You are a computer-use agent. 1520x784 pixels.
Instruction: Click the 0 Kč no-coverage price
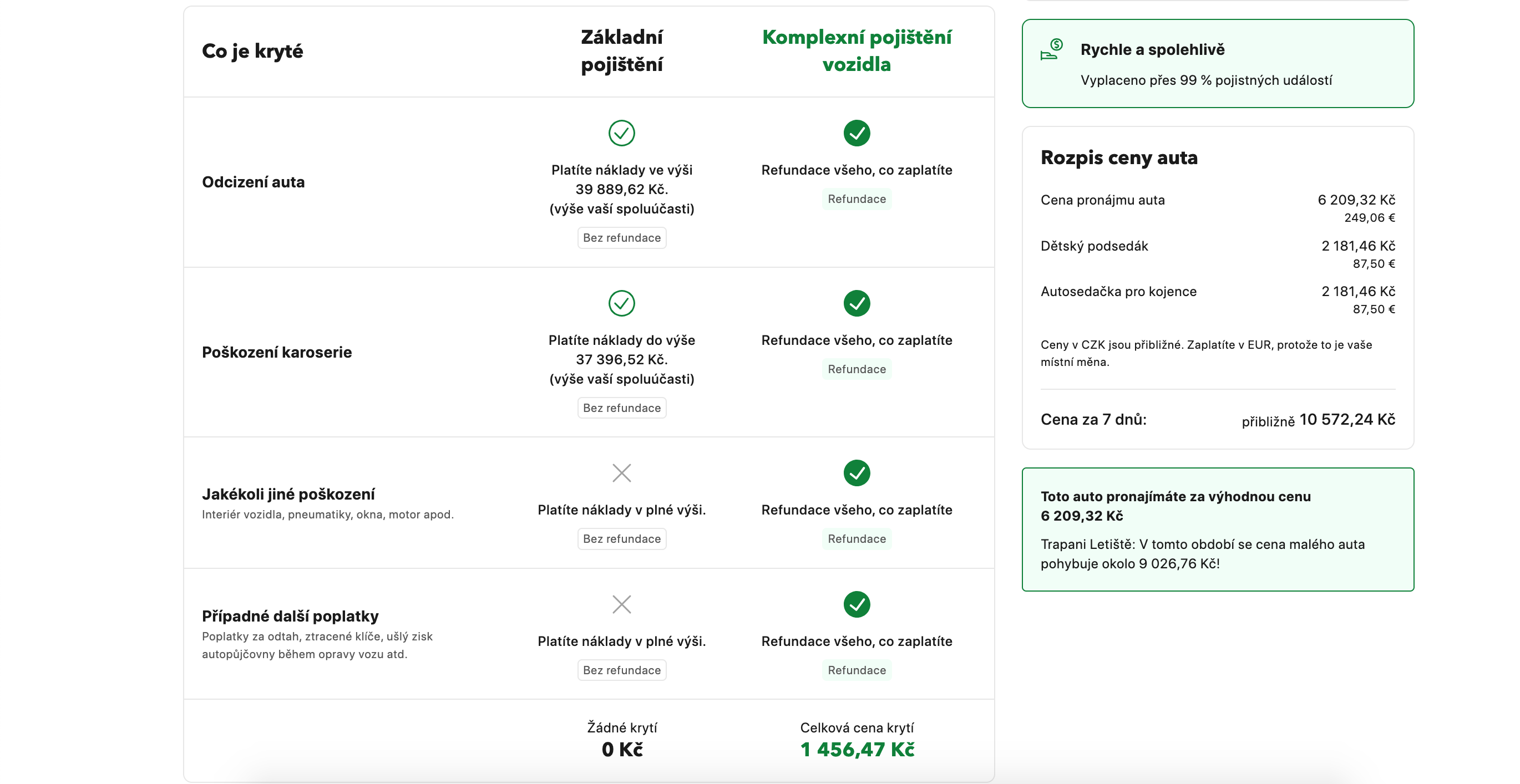click(621, 750)
